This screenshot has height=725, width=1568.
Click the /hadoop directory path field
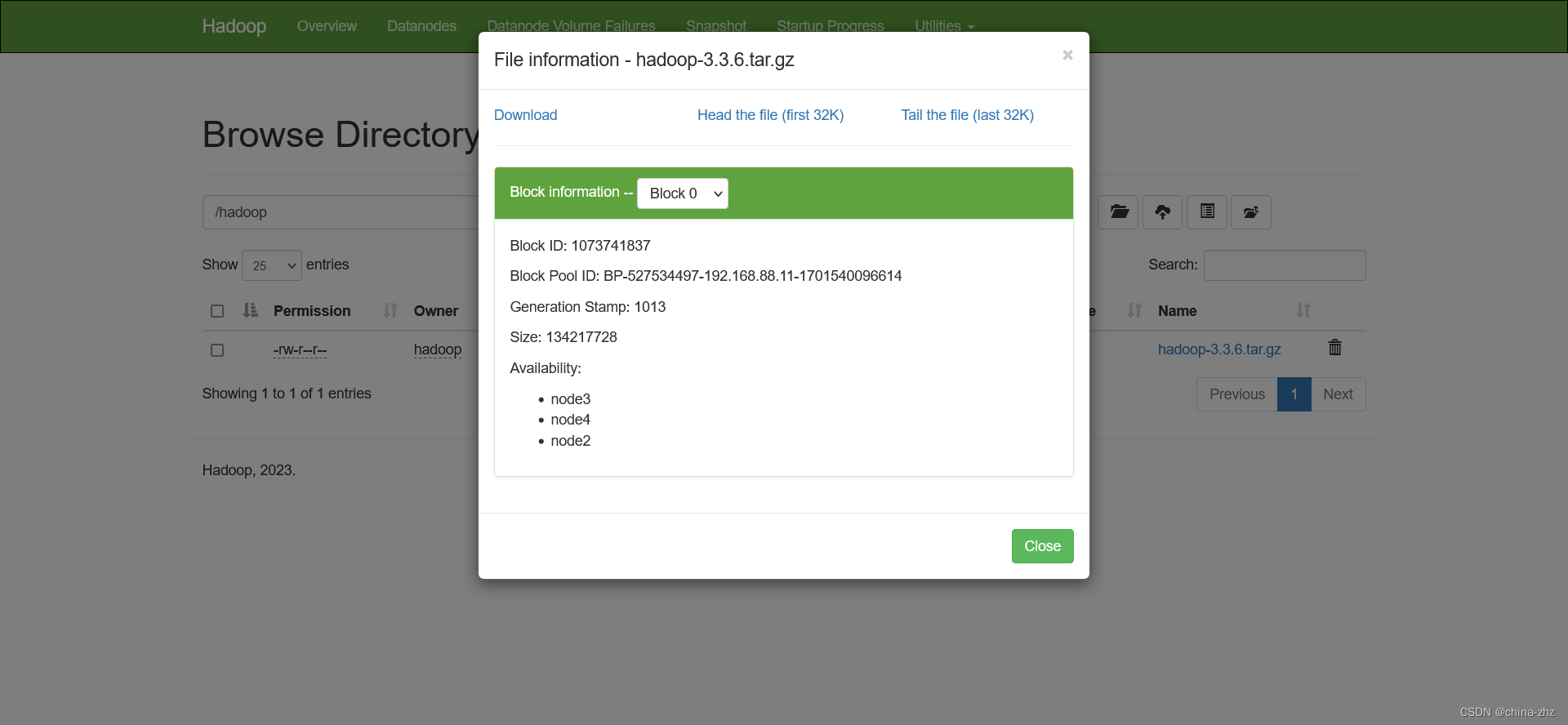tap(341, 212)
